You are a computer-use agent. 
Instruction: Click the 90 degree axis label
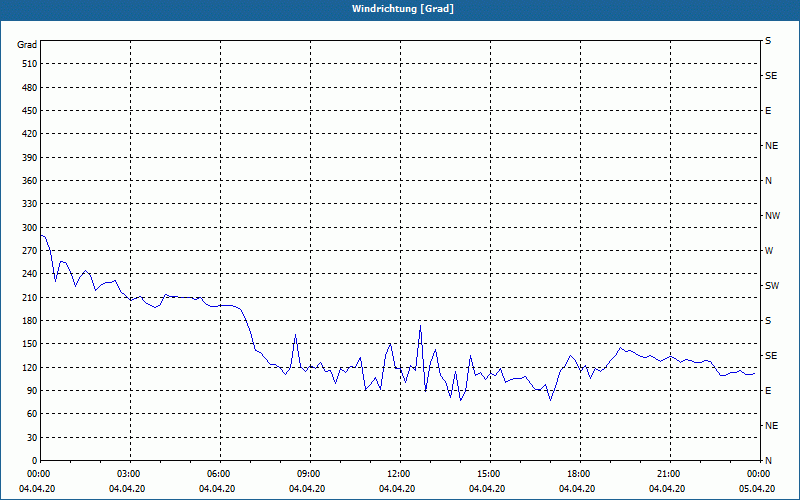[x=32, y=391]
